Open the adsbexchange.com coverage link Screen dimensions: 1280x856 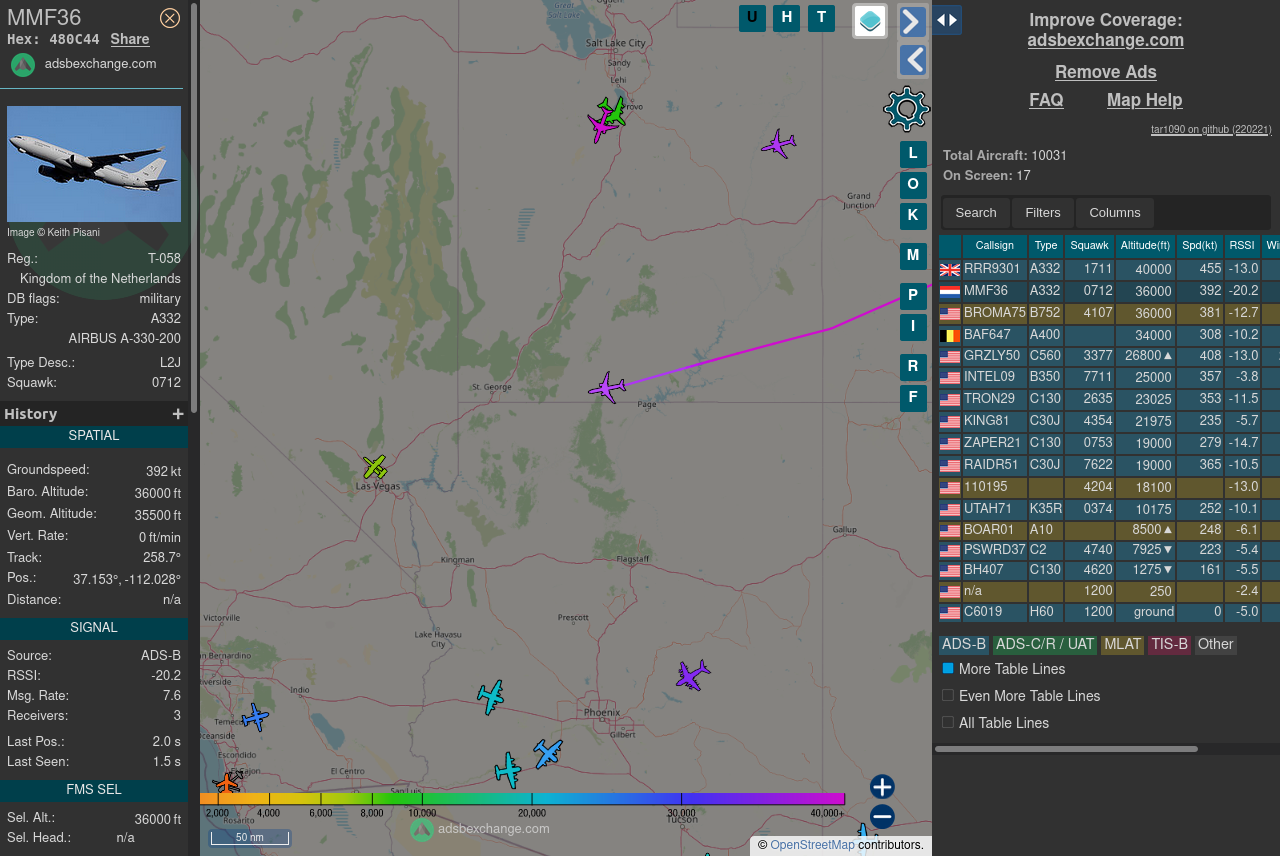pos(1106,40)
